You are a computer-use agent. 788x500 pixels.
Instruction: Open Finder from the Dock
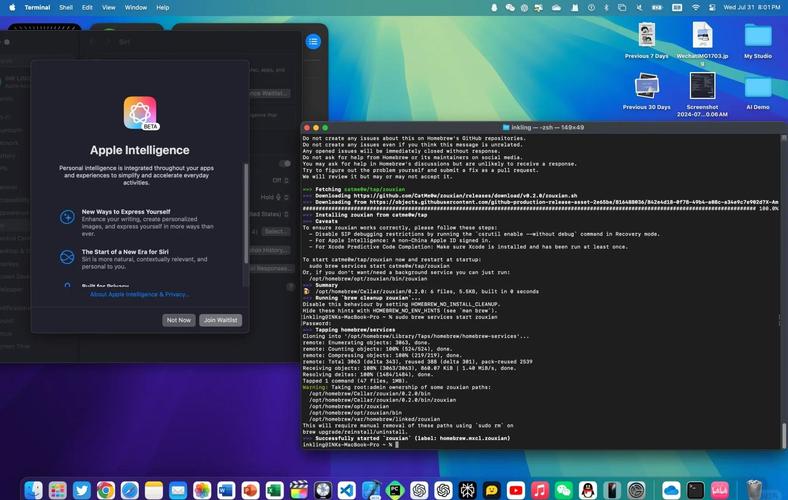34,489
